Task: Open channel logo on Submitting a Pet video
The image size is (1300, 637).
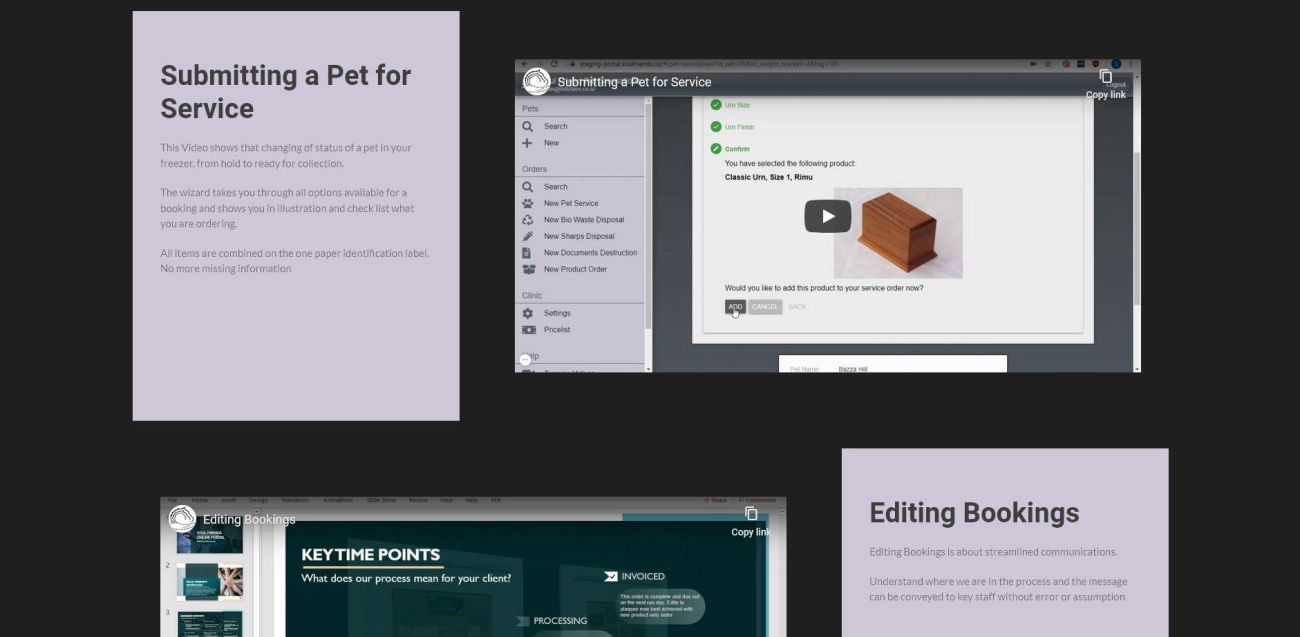Action: (537, 82)
